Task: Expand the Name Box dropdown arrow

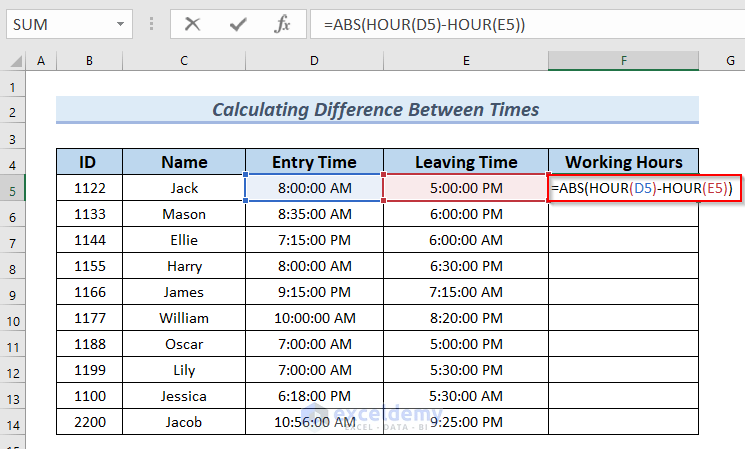Action: tap(120, 24)
